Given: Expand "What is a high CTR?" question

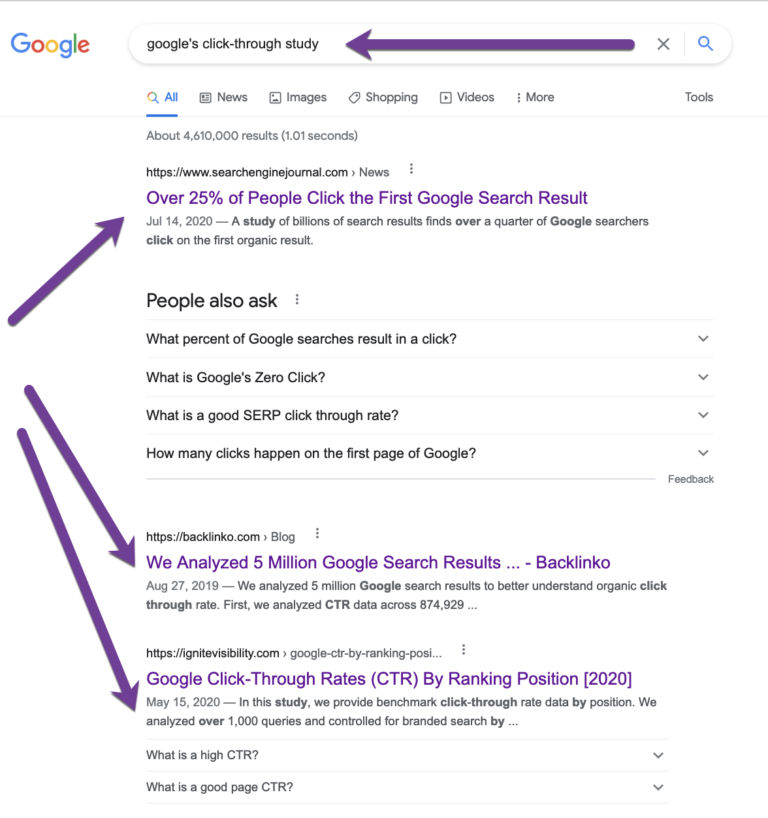Looking at the screenshot, I should pos(658,755).
